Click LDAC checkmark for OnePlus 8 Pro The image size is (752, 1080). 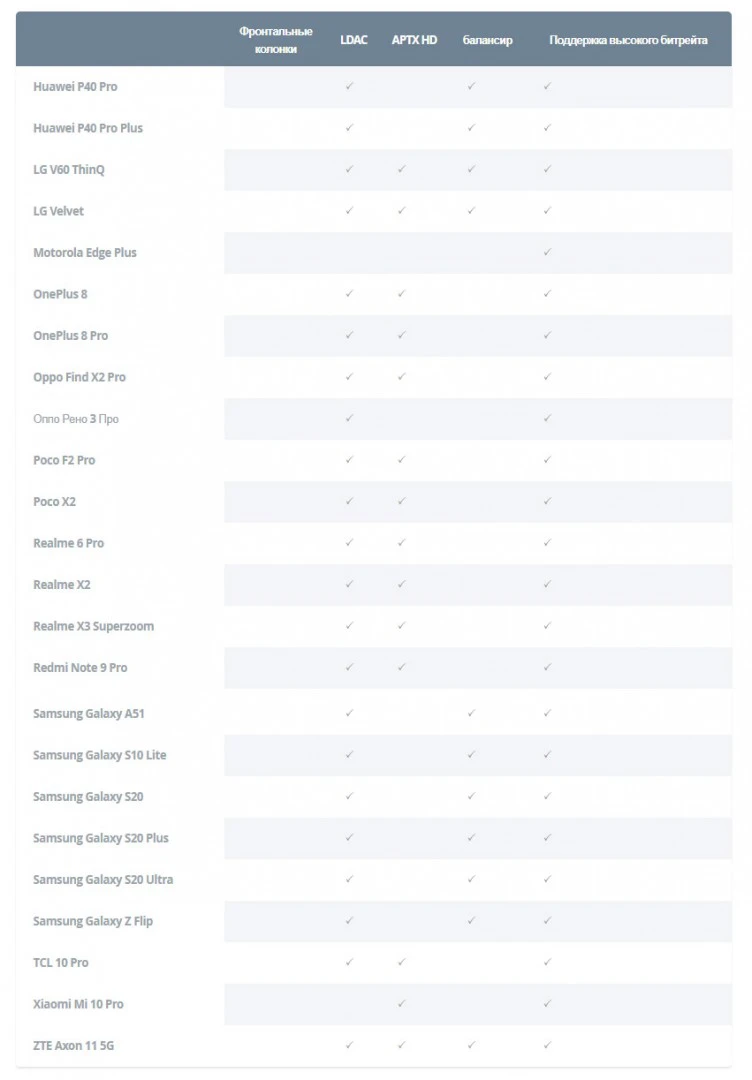click(349, 336)
